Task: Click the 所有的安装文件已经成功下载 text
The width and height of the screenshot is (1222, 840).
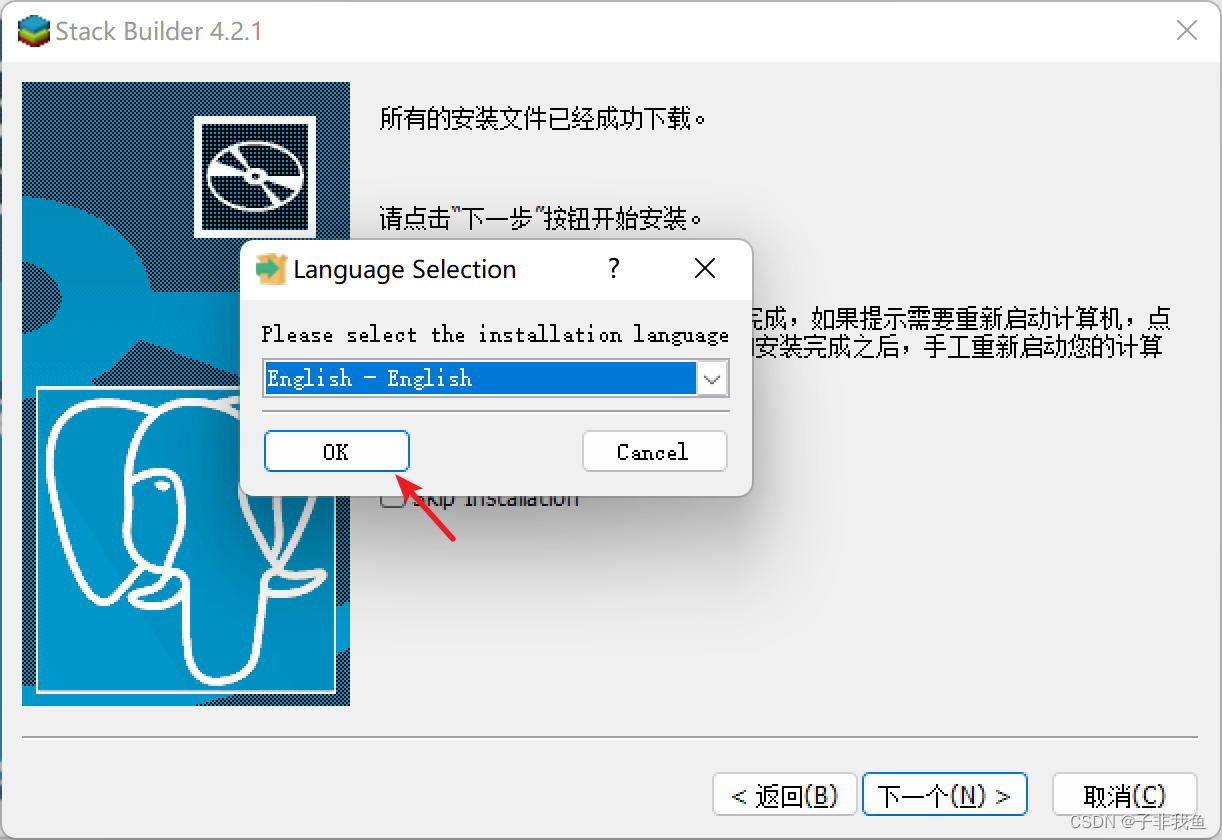Action: click(x=543, y=119)
